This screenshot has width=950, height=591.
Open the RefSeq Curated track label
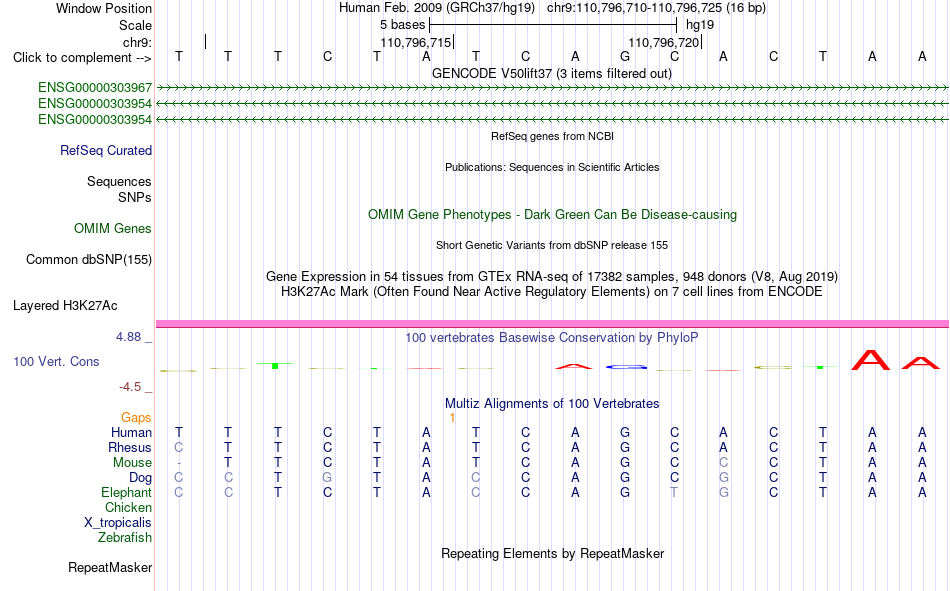105,150
